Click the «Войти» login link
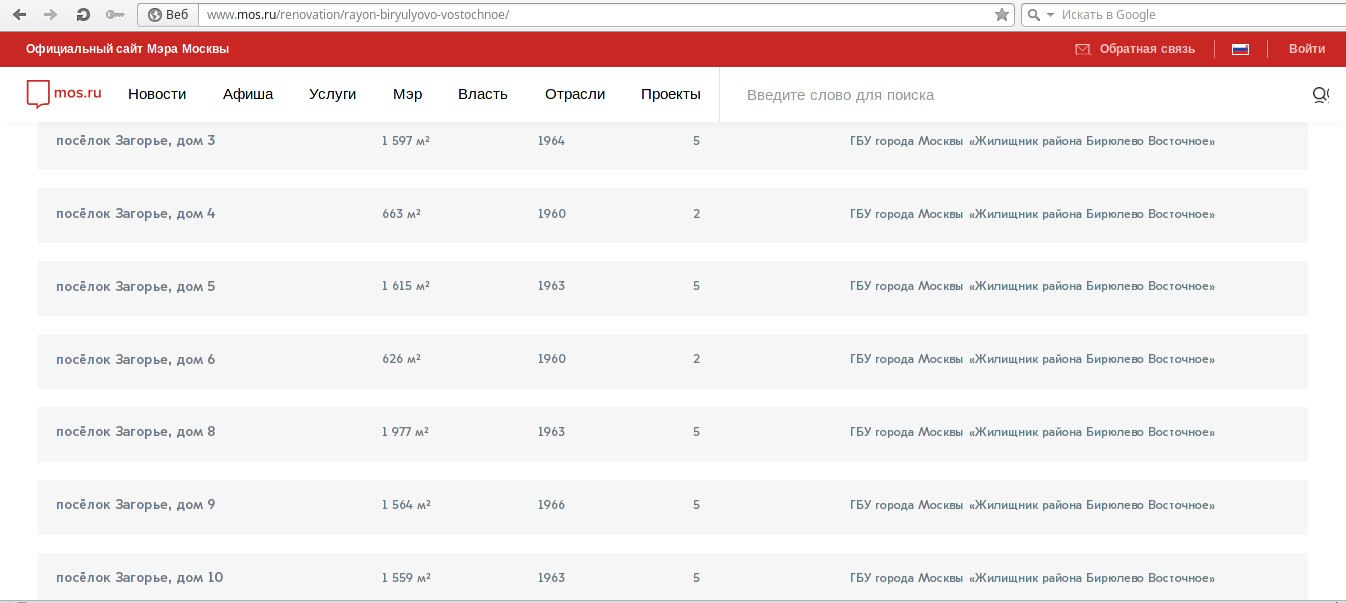The image size is (1346, 603). click(1306, 49)
